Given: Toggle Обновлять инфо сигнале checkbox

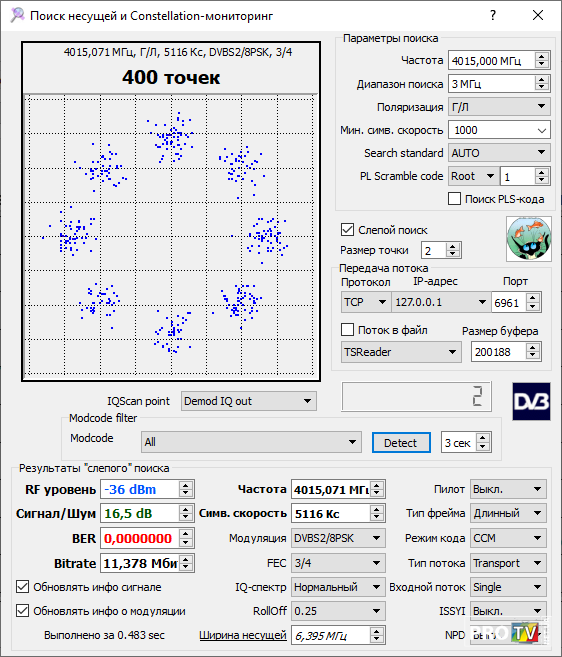Looking at the screenshot, I should (x=23, y=587).
